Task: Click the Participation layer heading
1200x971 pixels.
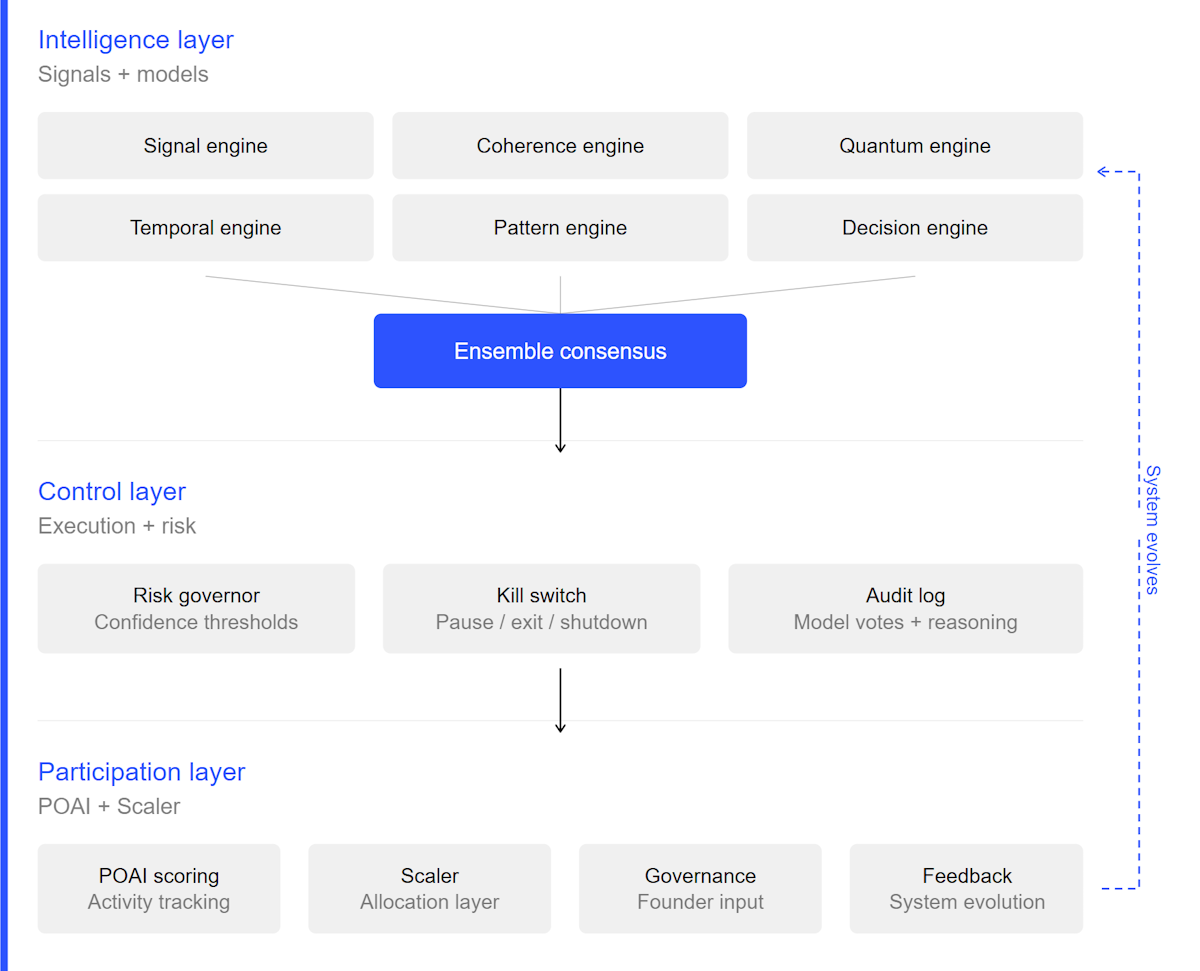Action: [x=141, y=772]
